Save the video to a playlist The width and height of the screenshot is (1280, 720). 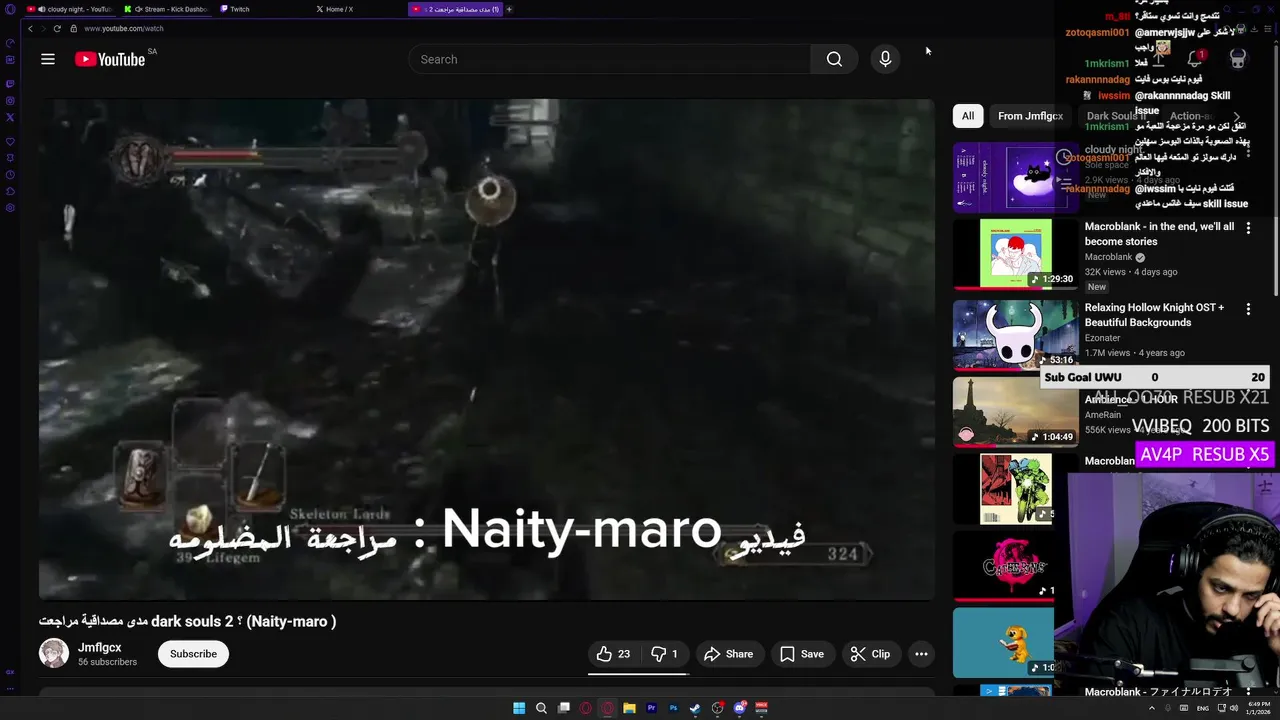[802, 654]
